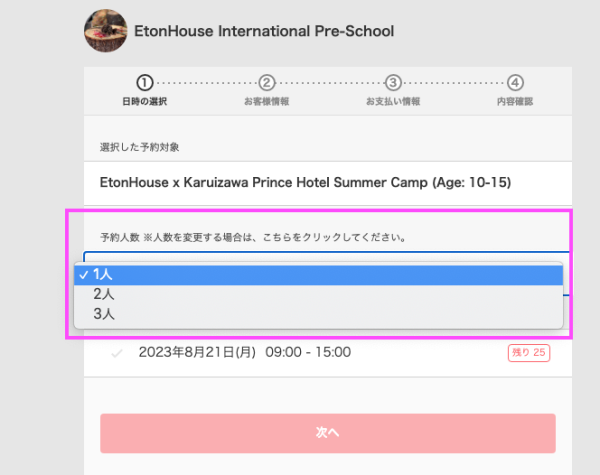This screenshot has width=600, height=475.
Task: Click the 内容確認 step label
Action: pos(515,101)
